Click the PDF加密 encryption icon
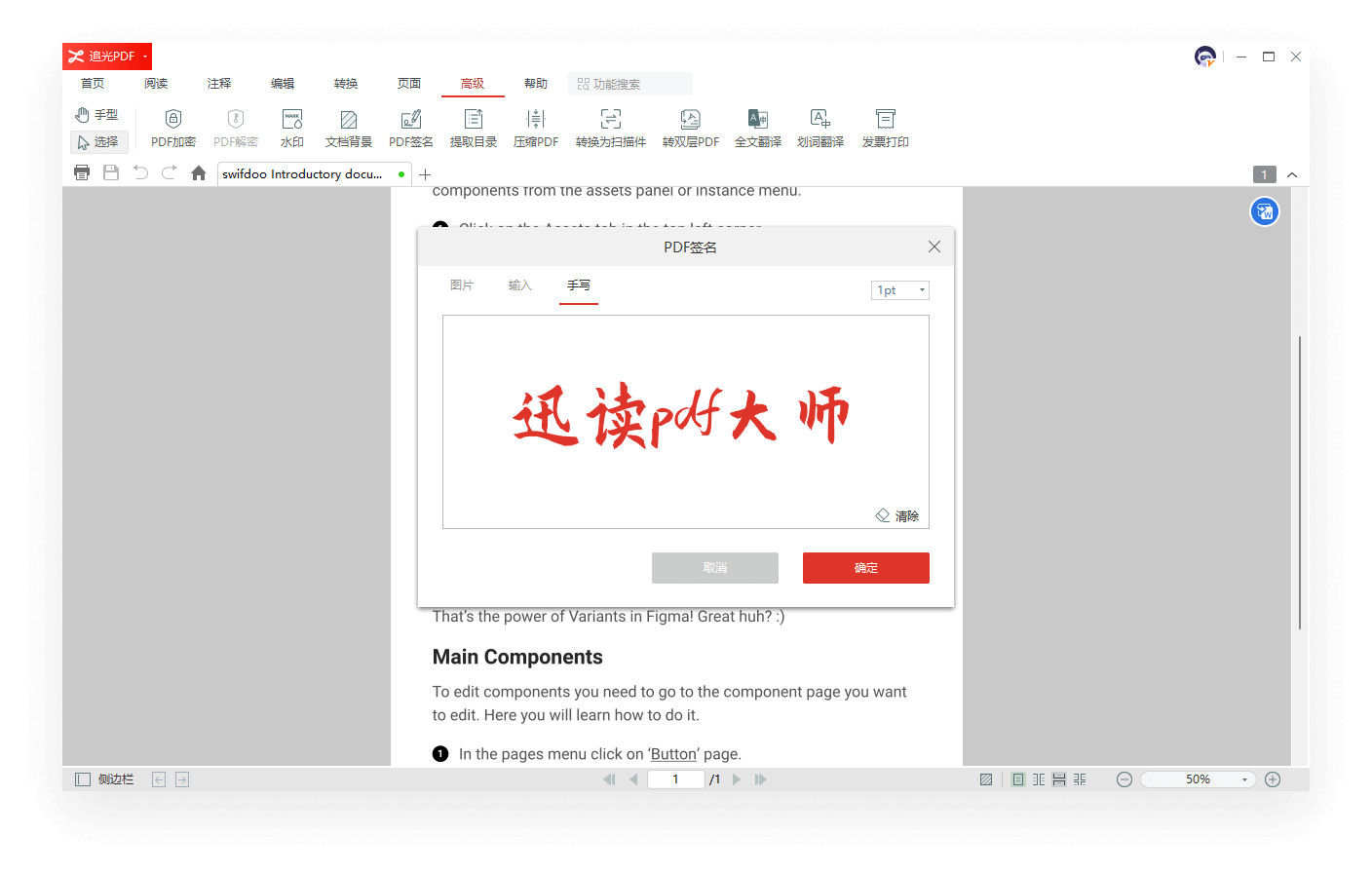 [x=173, y=120]
